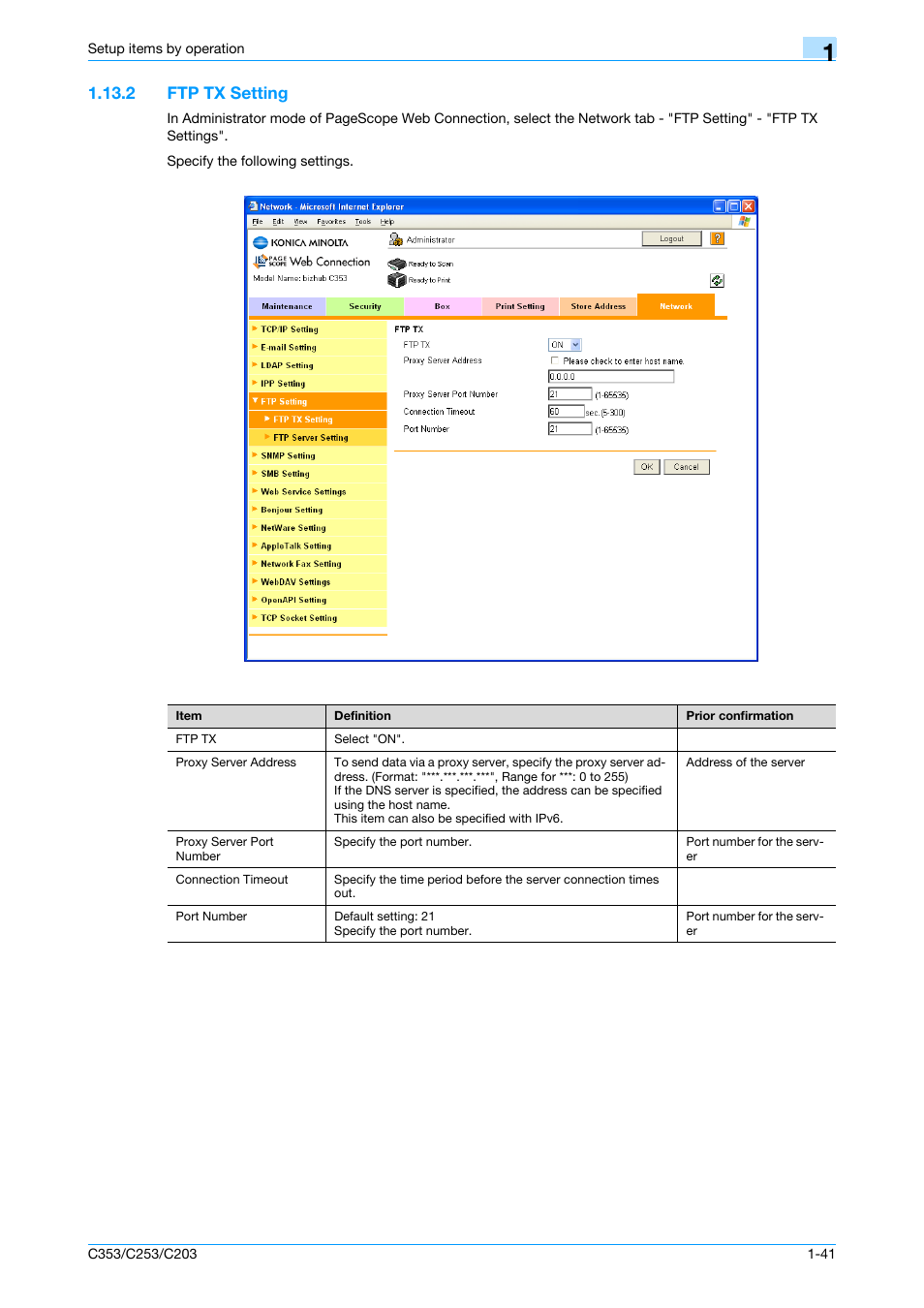
Task: Expand the IPP Setting item
Action: click(318, 384)
